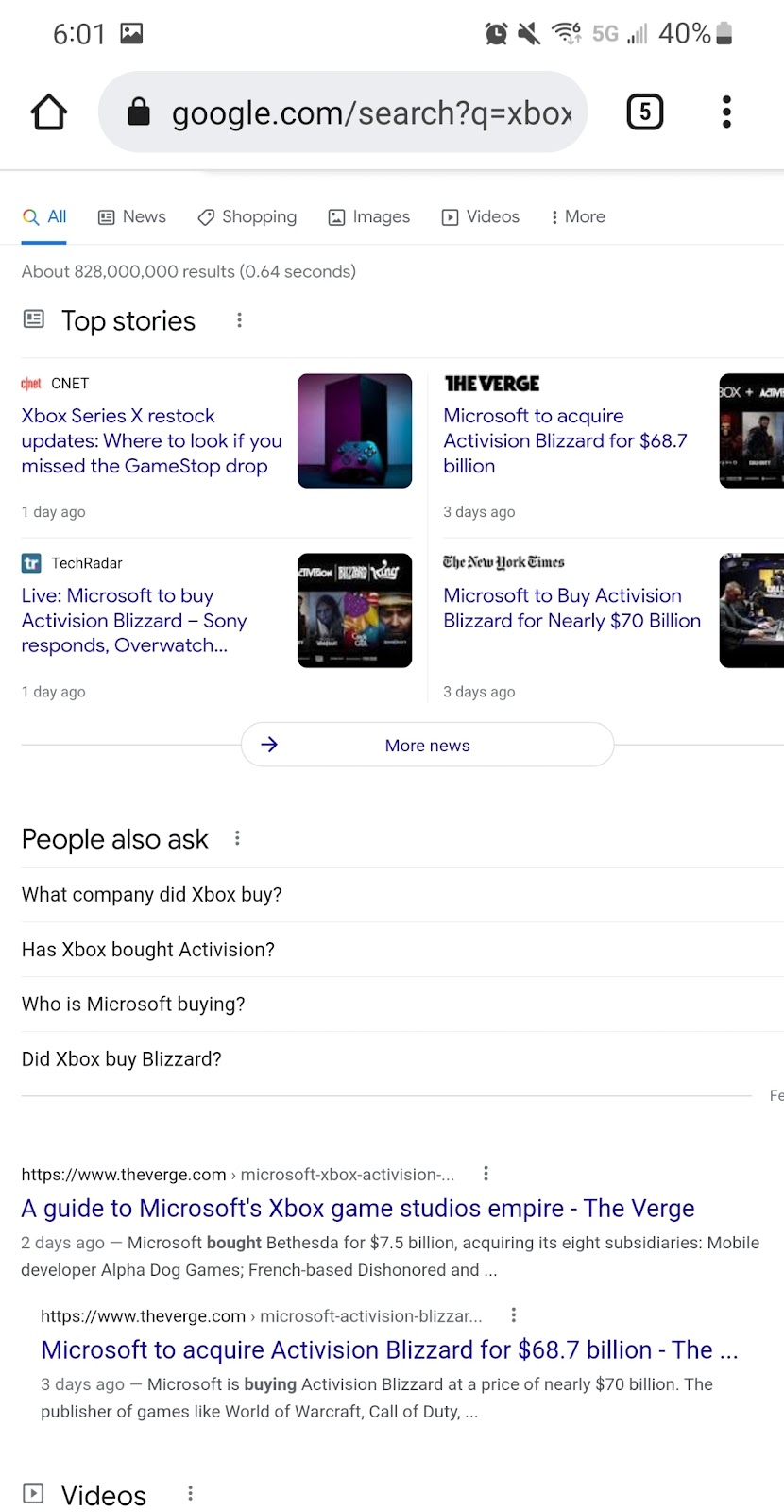Open Videos section options menu
Screen dimensions: 784x1512
coord(190,1493)
